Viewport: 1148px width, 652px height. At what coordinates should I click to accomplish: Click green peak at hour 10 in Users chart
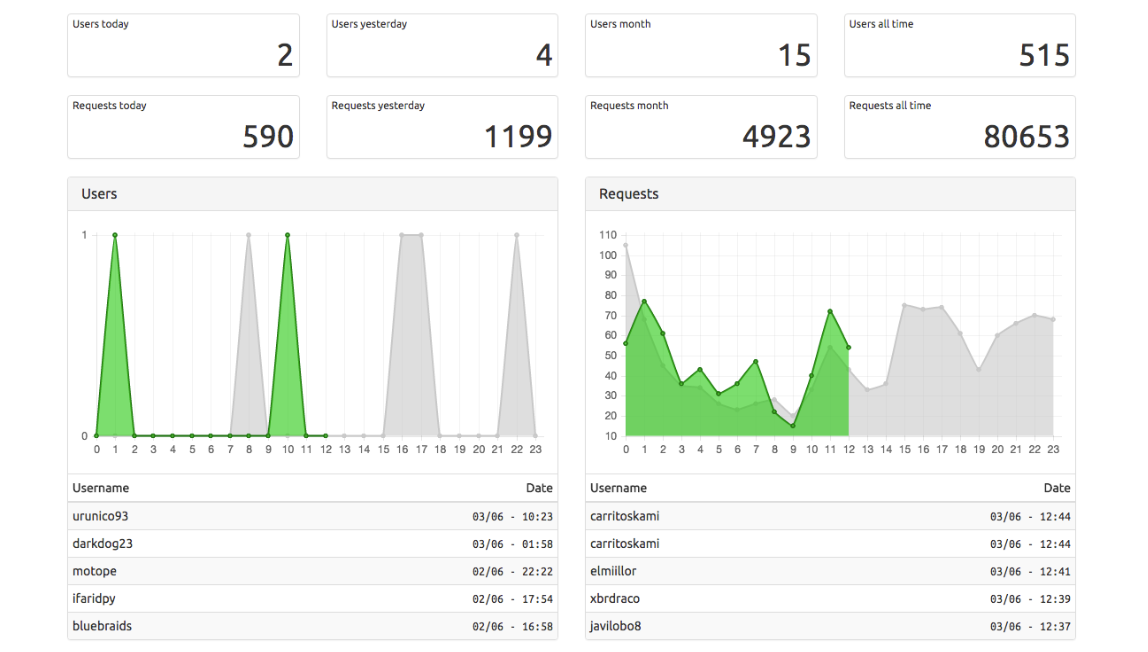tap(287, 235)
